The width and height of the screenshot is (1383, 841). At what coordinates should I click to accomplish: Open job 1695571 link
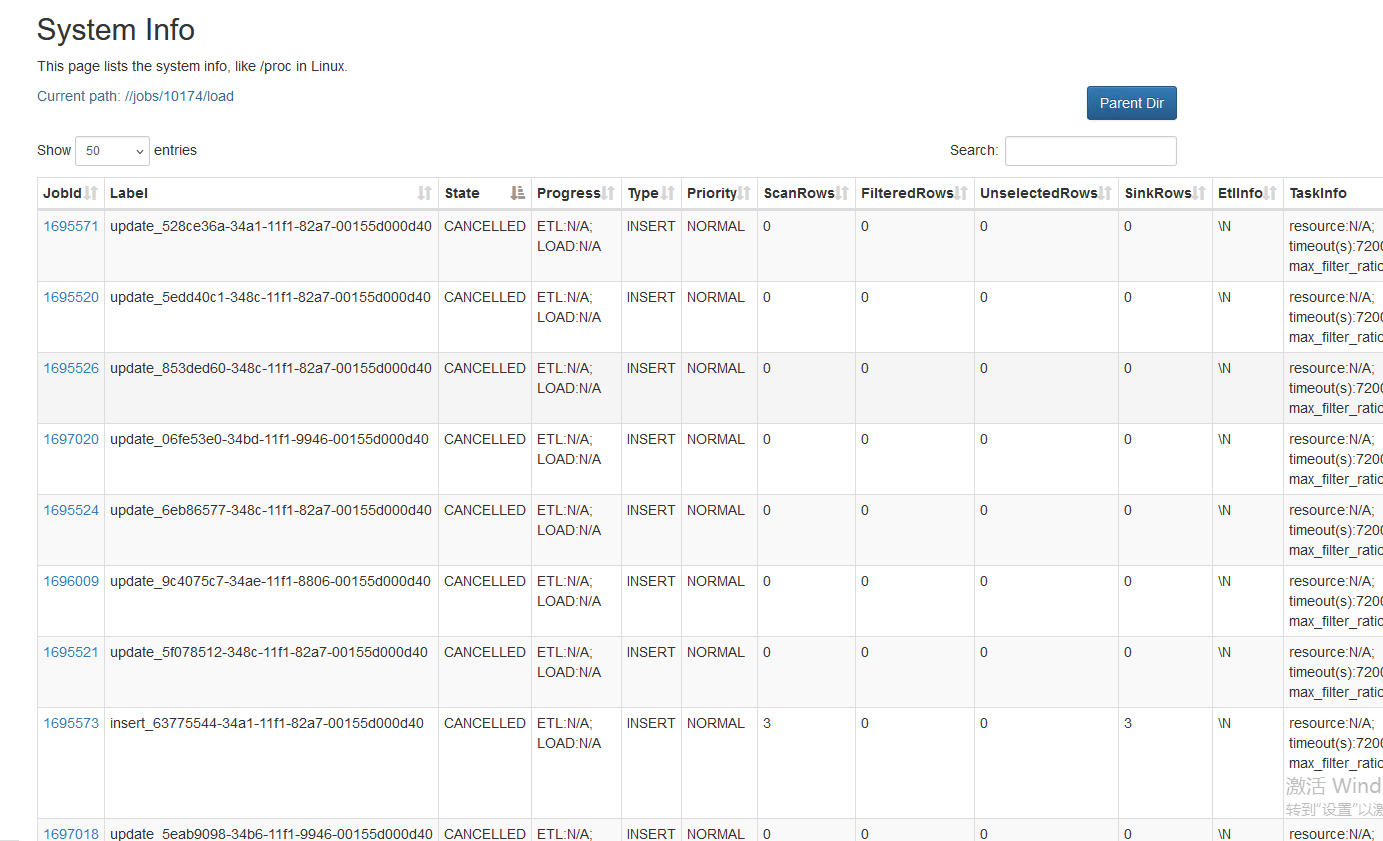(x=71, y=226)
